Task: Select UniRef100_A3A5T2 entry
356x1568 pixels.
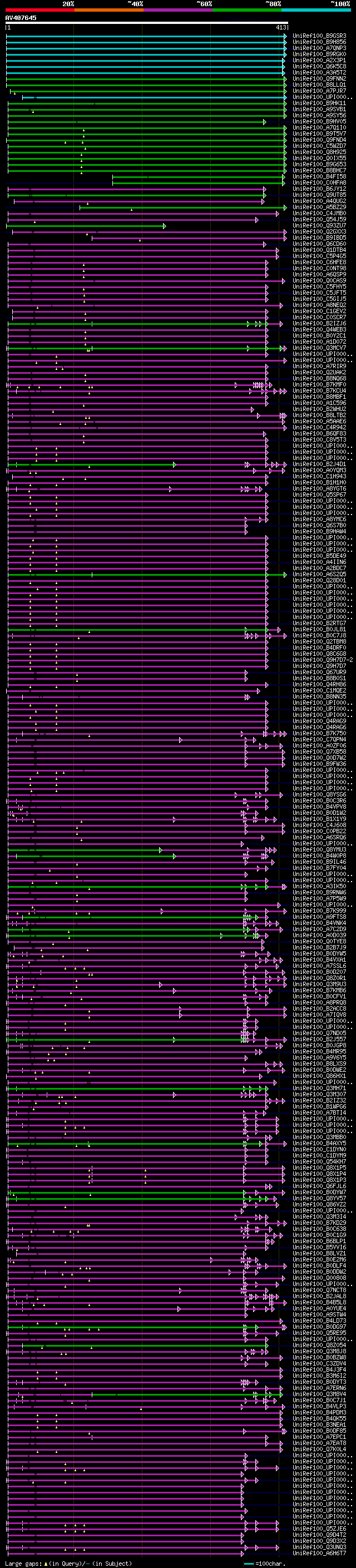Action: pyautogui.click(x=319, y=72)
